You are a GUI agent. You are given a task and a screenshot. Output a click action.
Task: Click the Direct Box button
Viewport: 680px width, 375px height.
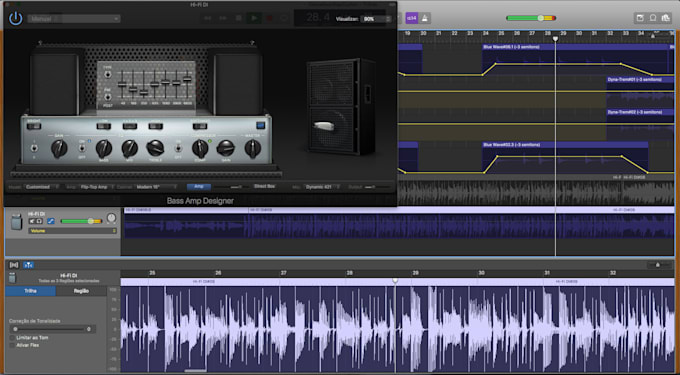(x=264, y=186)
